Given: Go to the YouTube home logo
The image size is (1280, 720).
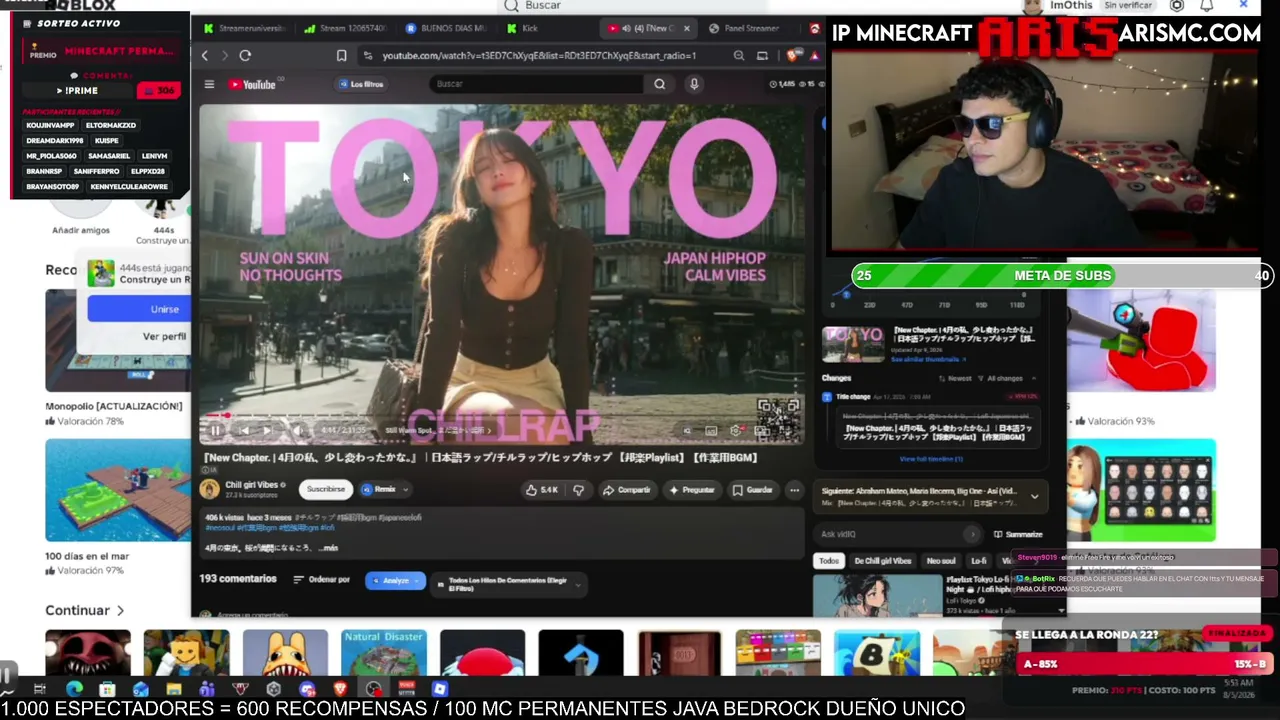Looking at the screenshot, I should pyautogui.click(x=252, y=84).
